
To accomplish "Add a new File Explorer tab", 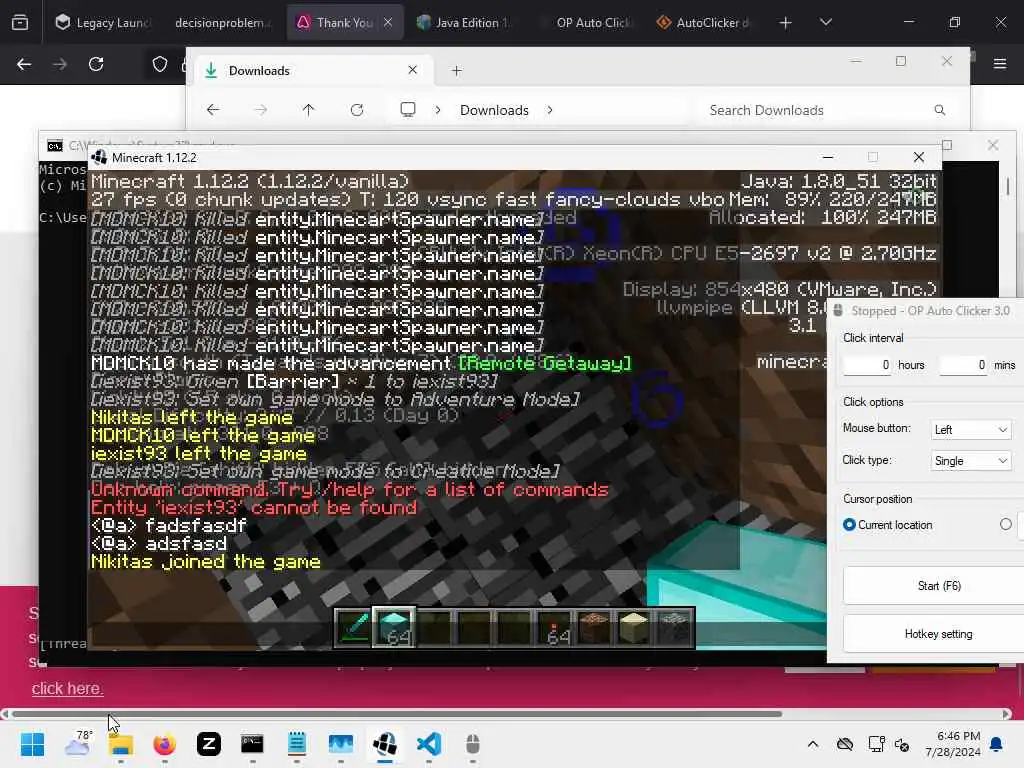I will point(456,71).
